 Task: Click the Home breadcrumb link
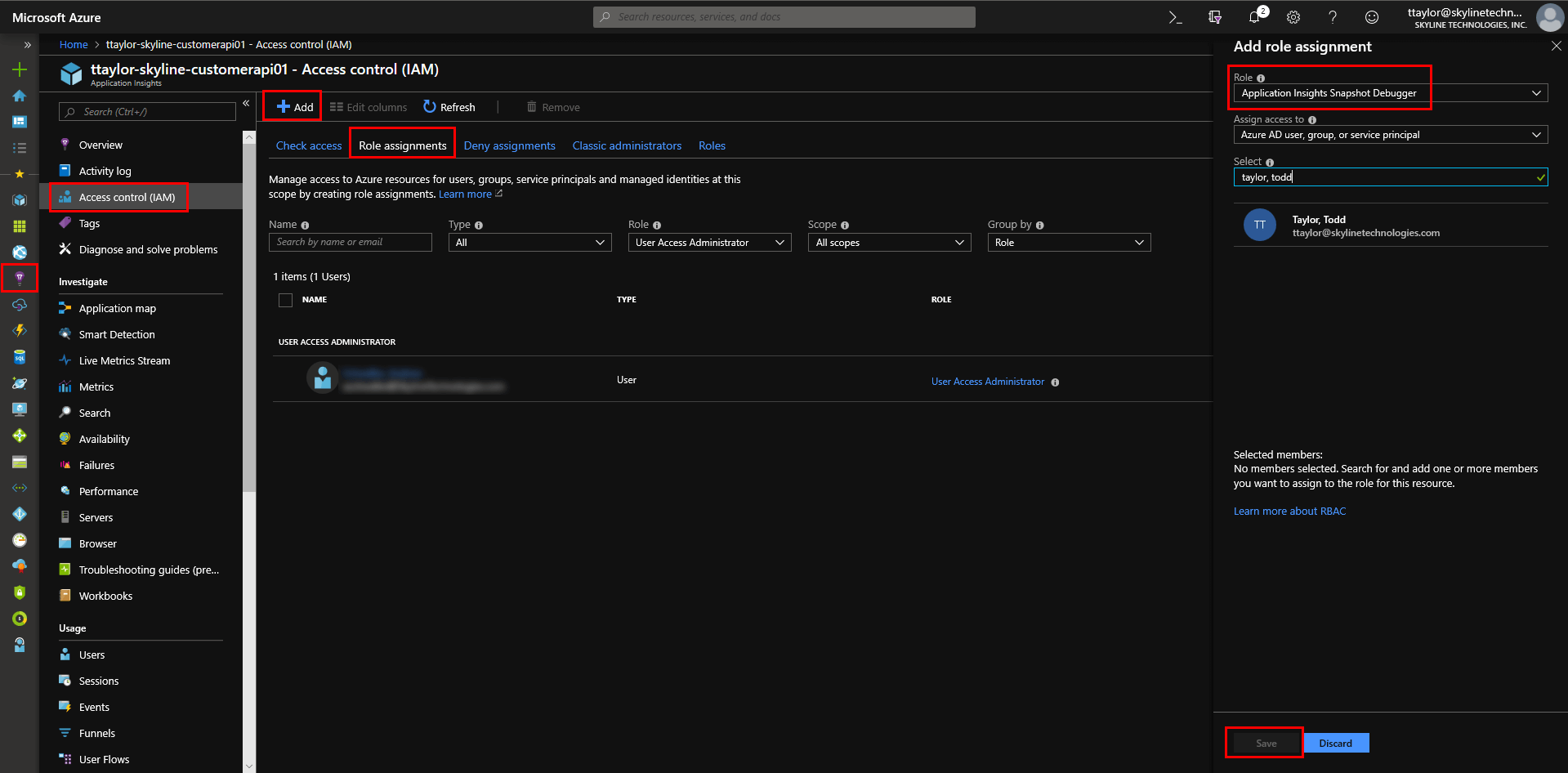74,45
